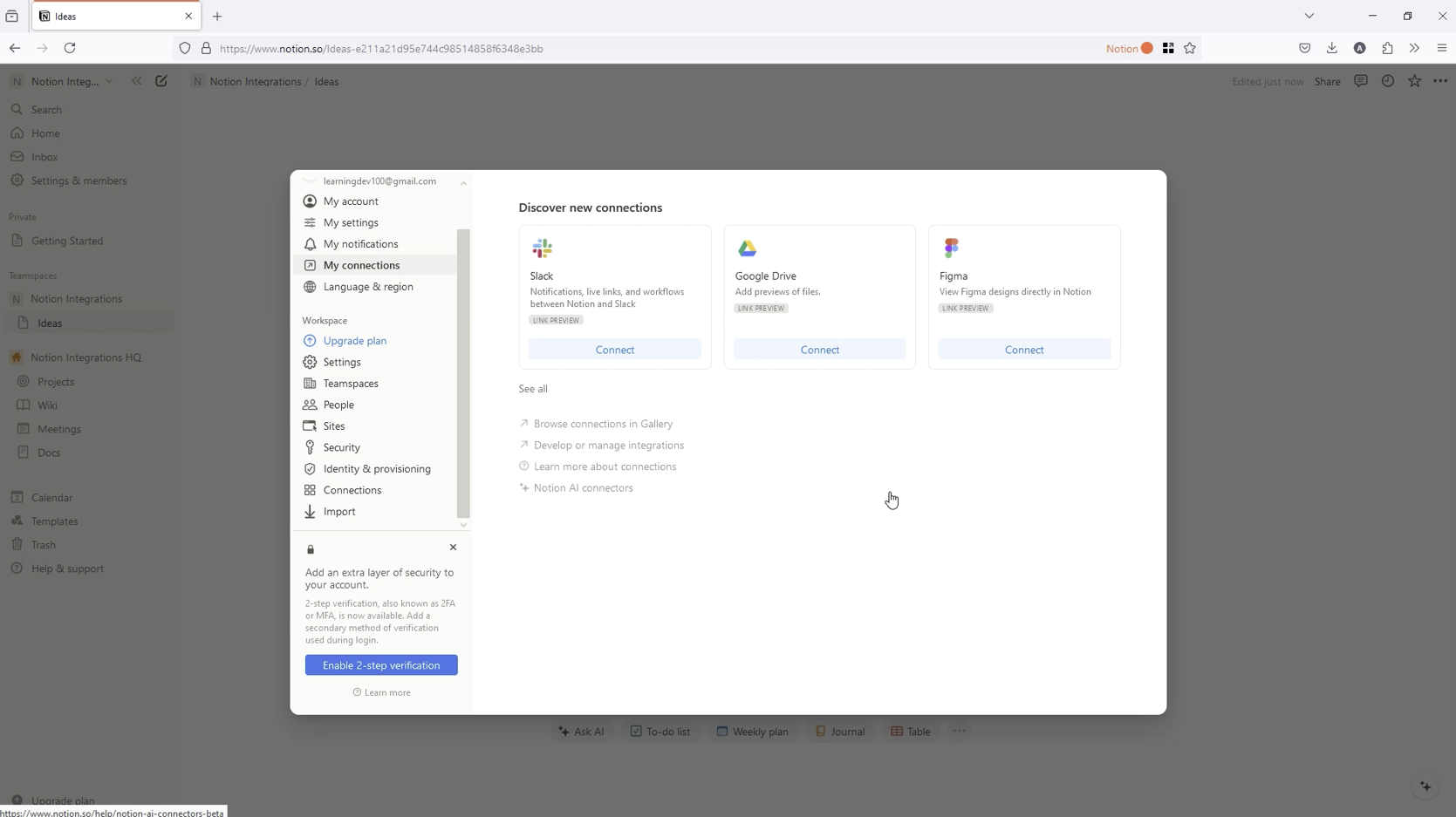The width and height of the screenshot is (1456, 817).
Task: Collapse the Notion sidebar
Action: point(137,81)
